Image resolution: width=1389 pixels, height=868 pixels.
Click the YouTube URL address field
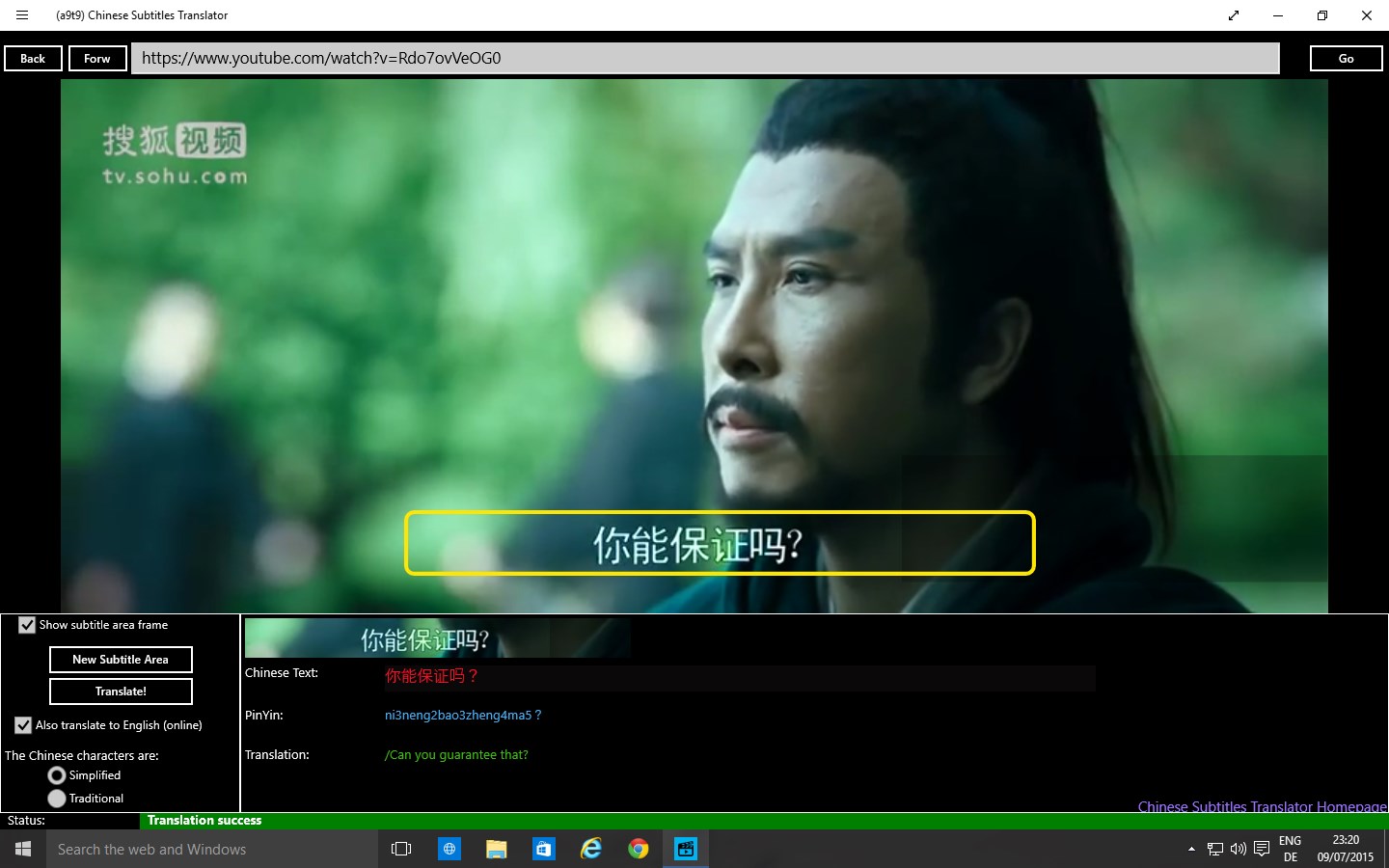pos(704,58)
